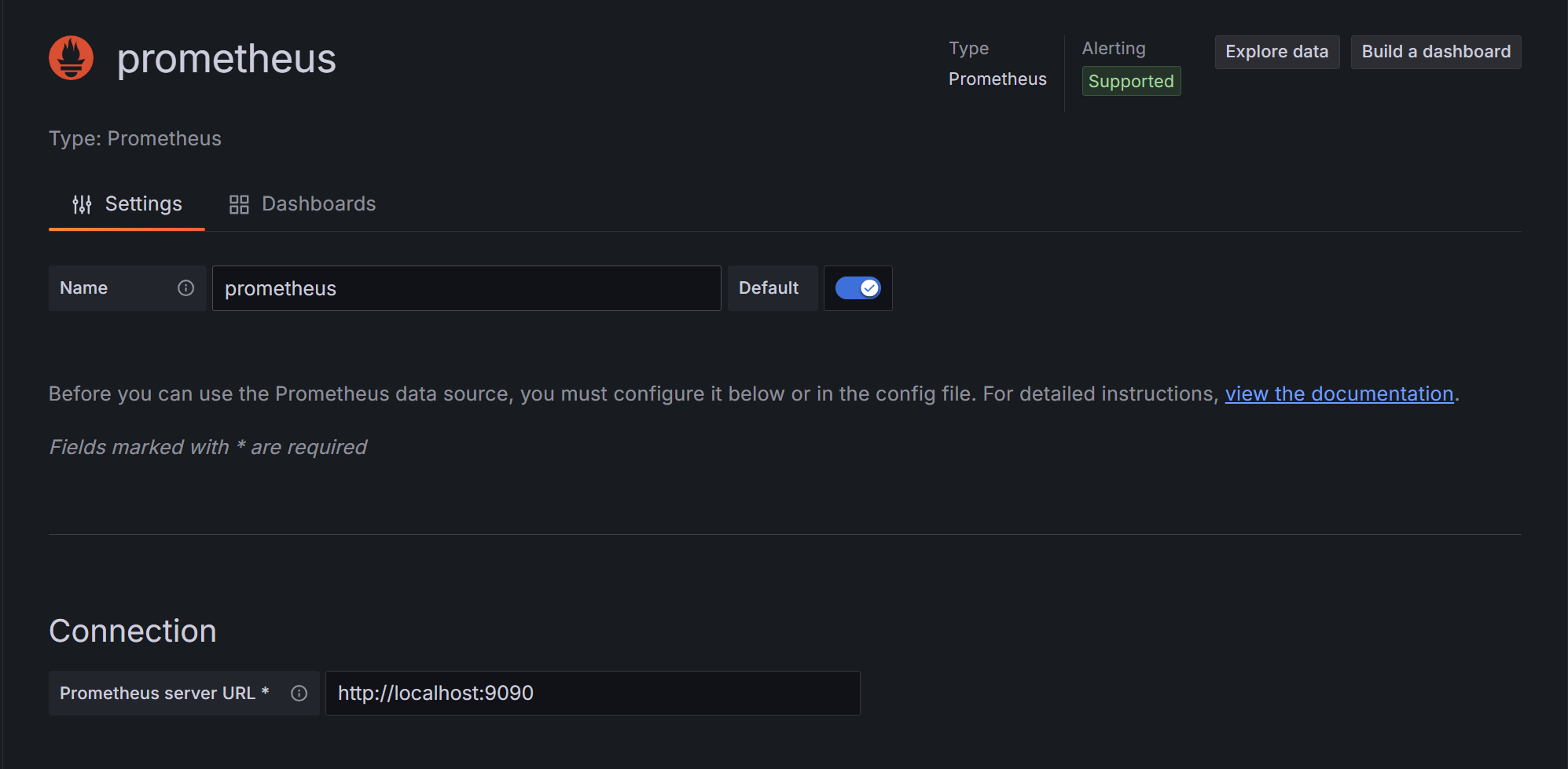Click the info icon beside Prometheus server URL
Image resolution: width=1568 pixels, height=769 pixels.
(299, 693)
